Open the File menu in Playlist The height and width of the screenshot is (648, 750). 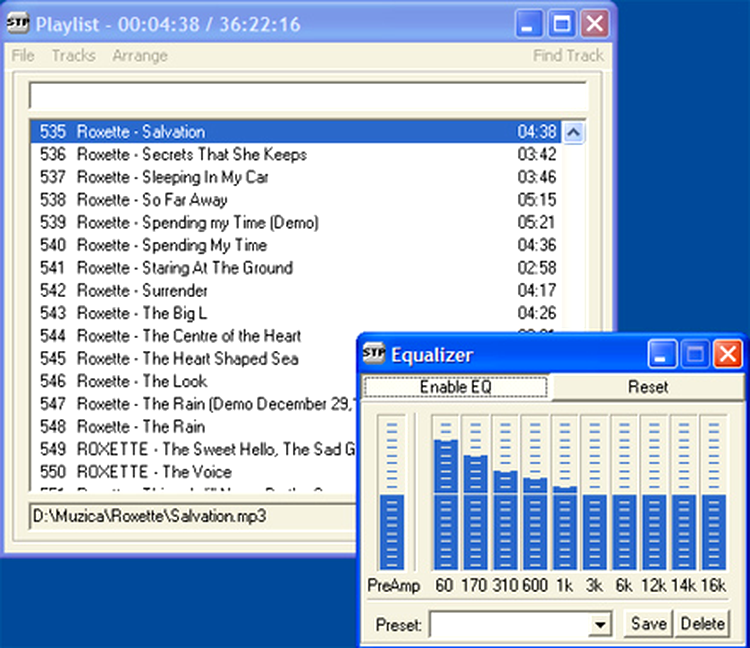22,55
